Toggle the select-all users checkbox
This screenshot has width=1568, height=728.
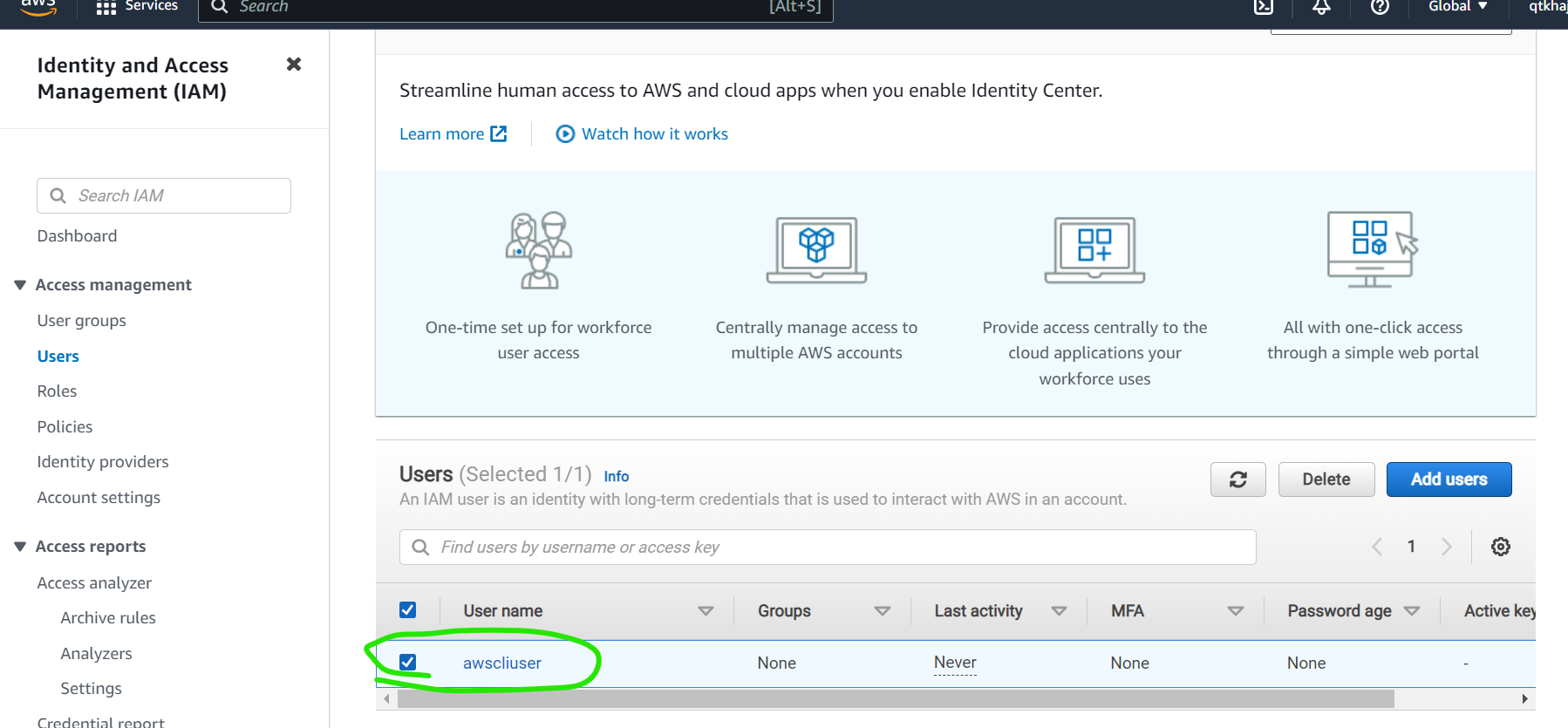click(407, 610)
